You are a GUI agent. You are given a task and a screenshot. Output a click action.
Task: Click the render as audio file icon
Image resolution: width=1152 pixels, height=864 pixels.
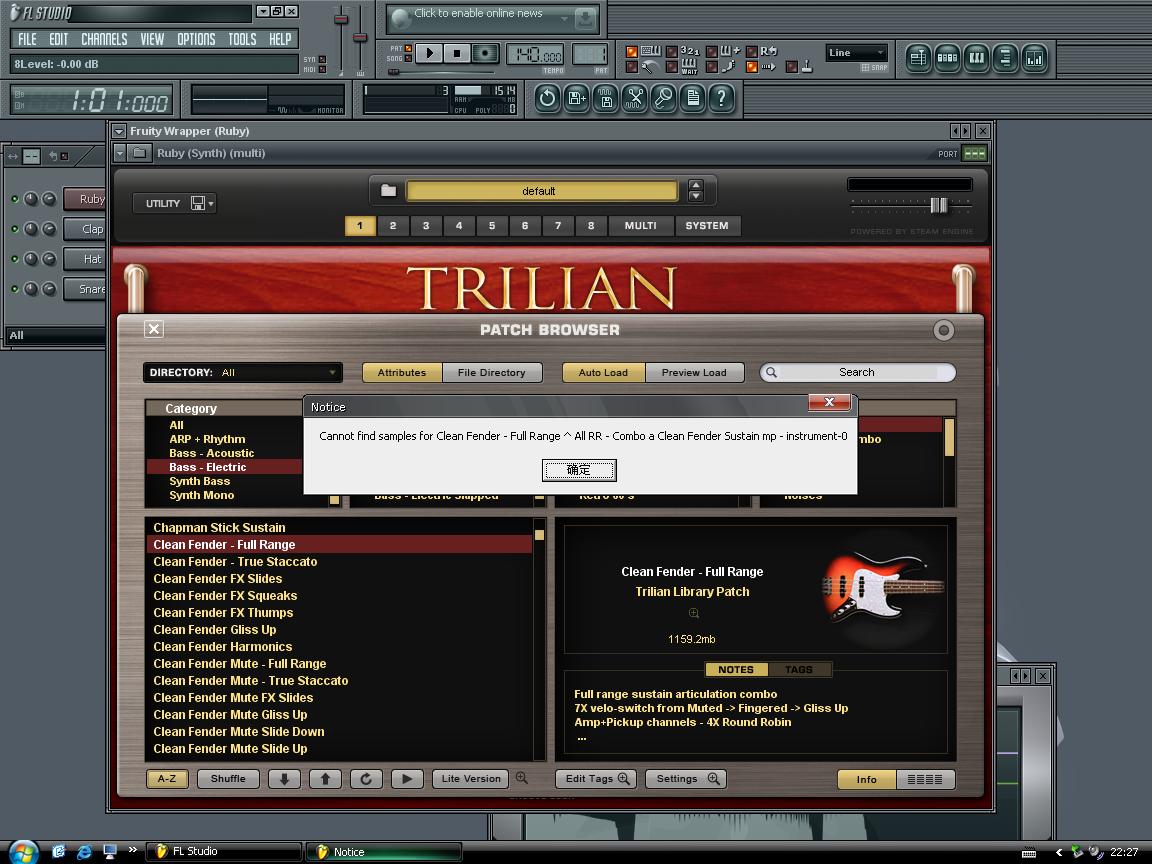click(x=605, y=98)
